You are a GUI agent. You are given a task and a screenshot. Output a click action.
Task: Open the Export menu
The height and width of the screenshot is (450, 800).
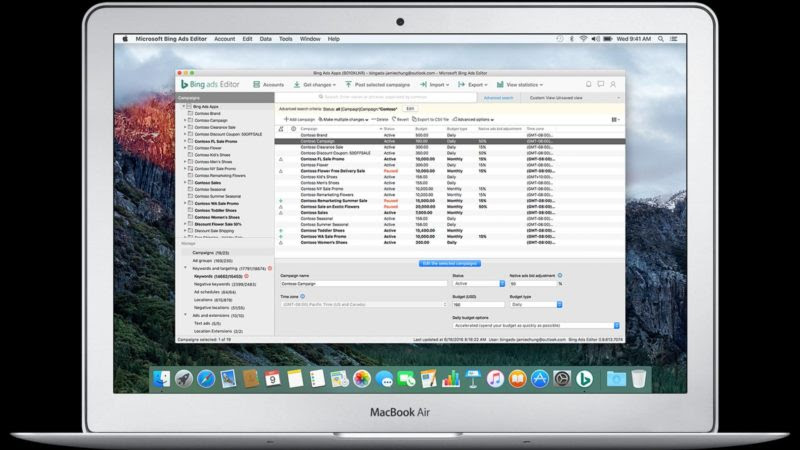click(472, 85)
